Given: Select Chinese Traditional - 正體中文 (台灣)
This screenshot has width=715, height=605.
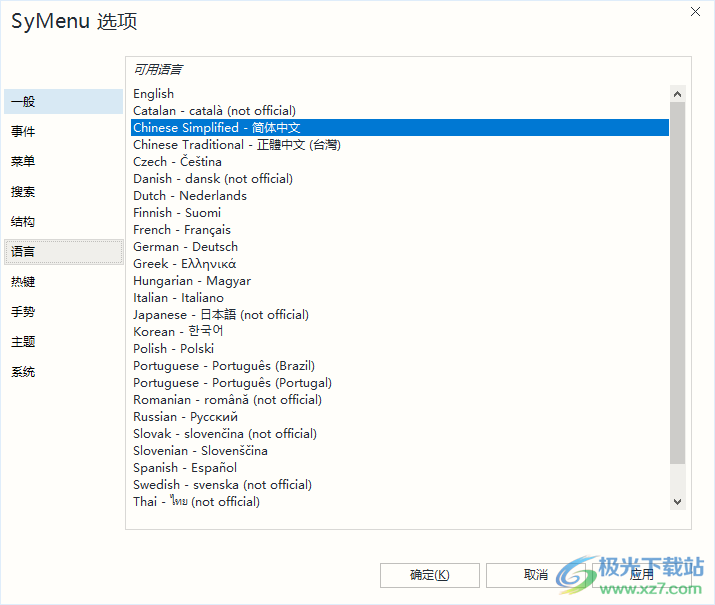Looking at the screenshot, I should tap(400, 145).
